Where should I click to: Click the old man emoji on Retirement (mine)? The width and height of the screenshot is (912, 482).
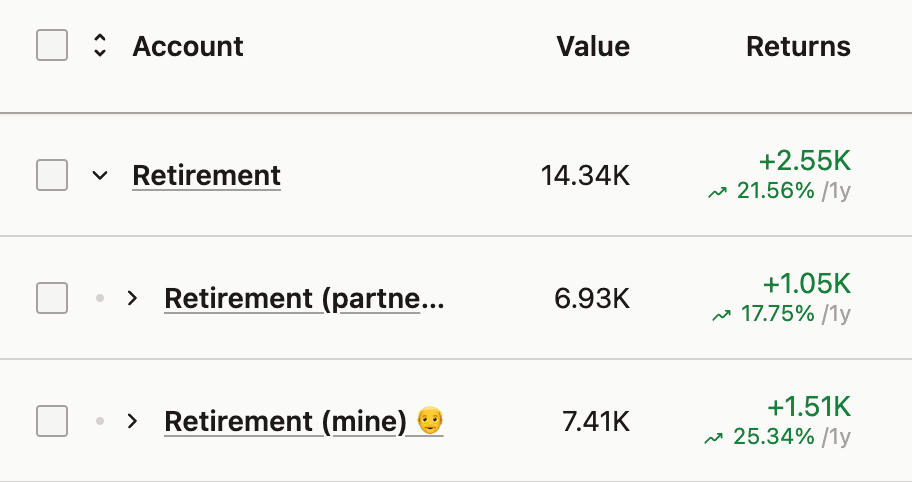coord(430,421)
